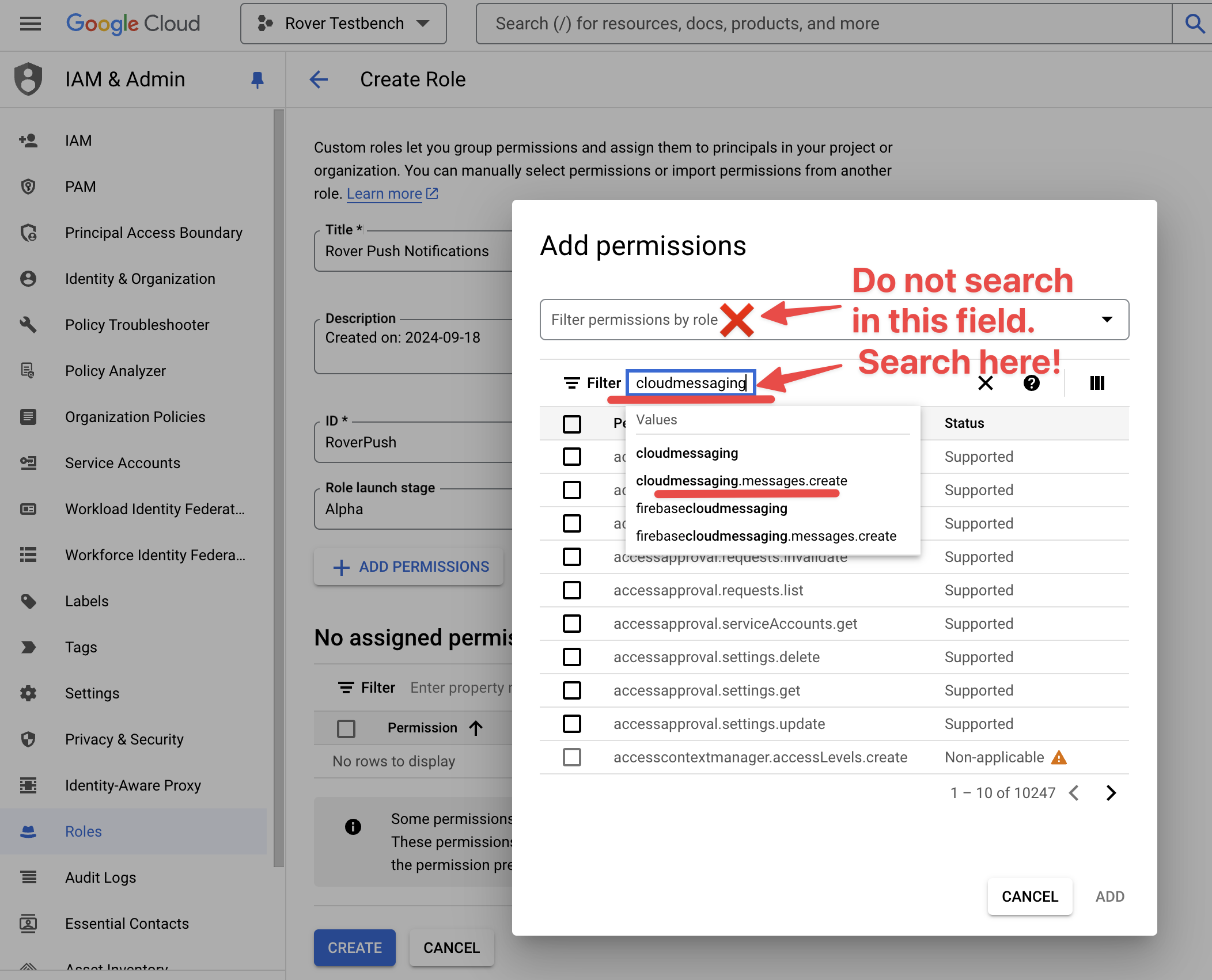The image size is (1212, 980).
Task: Sort by Permission using the up arrow
Action: click(x=476, y=728)
